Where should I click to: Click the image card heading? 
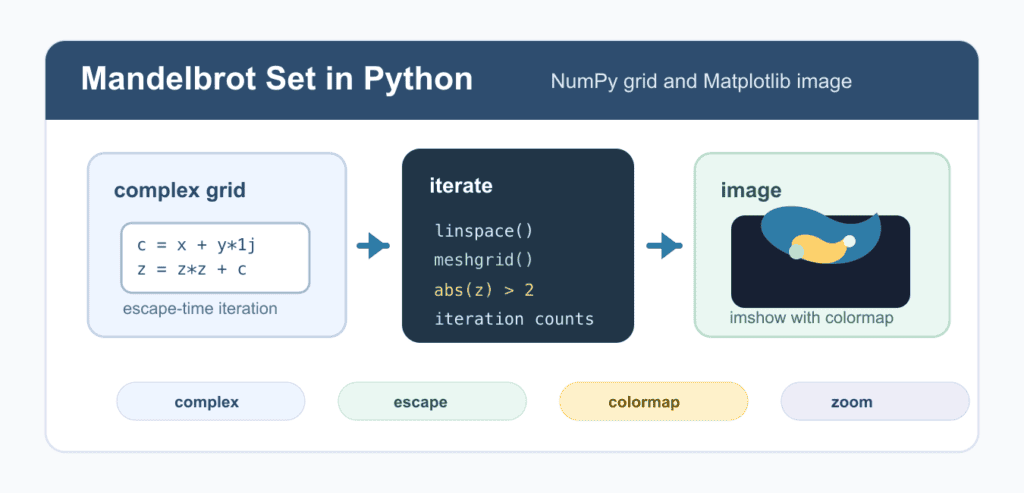(751, 191)
